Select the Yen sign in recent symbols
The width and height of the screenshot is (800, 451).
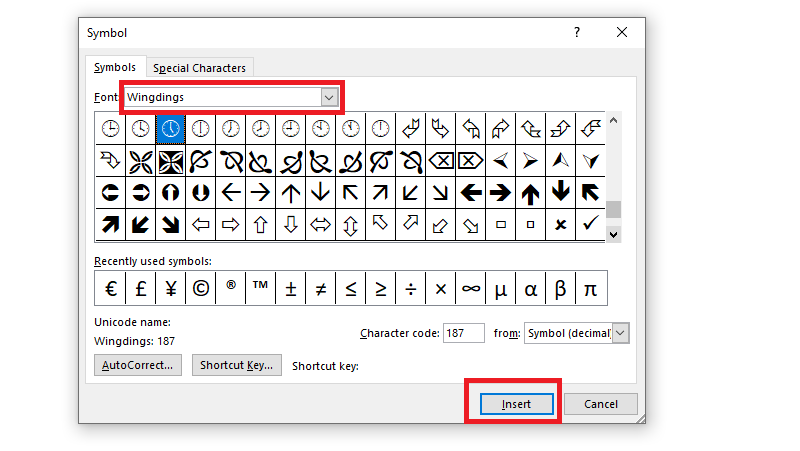pyautogui.click(x=171, y=289)
